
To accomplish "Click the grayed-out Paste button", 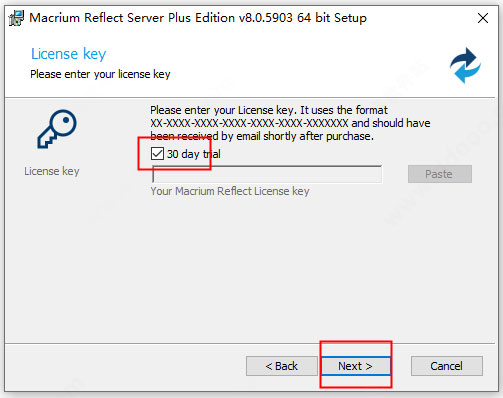I will pyautogui.click(x=440, y=174).
